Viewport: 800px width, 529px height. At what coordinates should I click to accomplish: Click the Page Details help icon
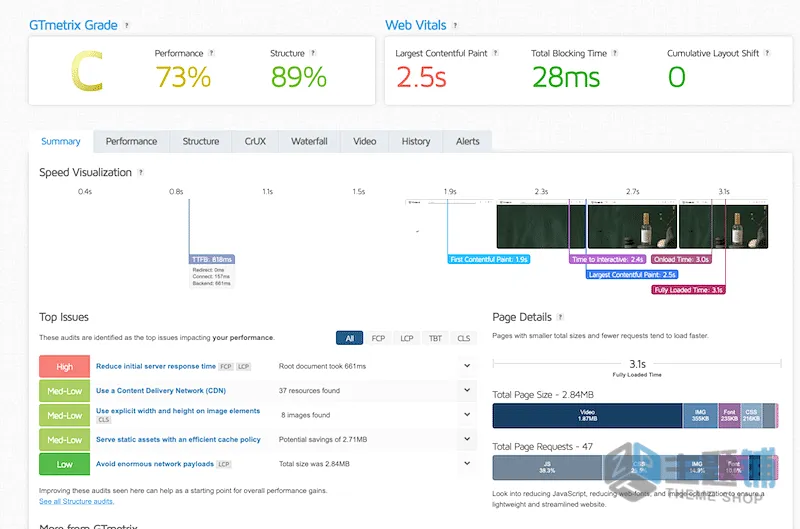point(560,317)
